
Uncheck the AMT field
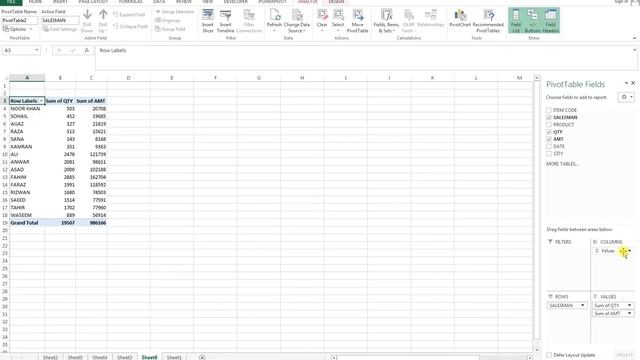[x=549, y=139]
